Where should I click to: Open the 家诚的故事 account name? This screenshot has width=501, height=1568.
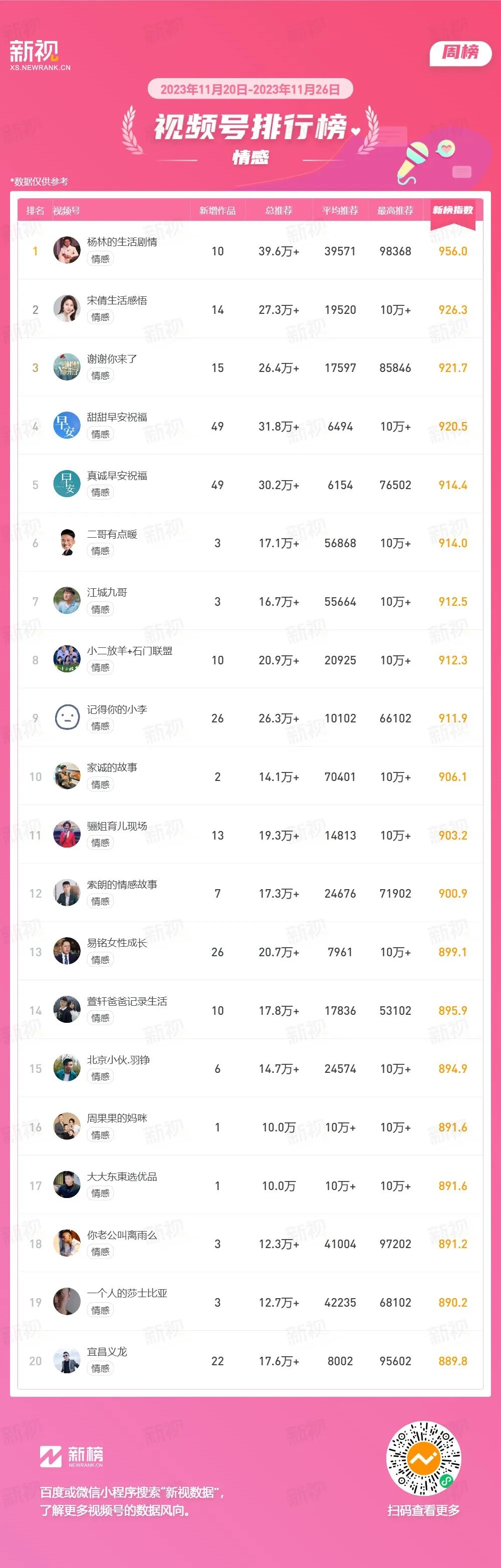(112, 767)
